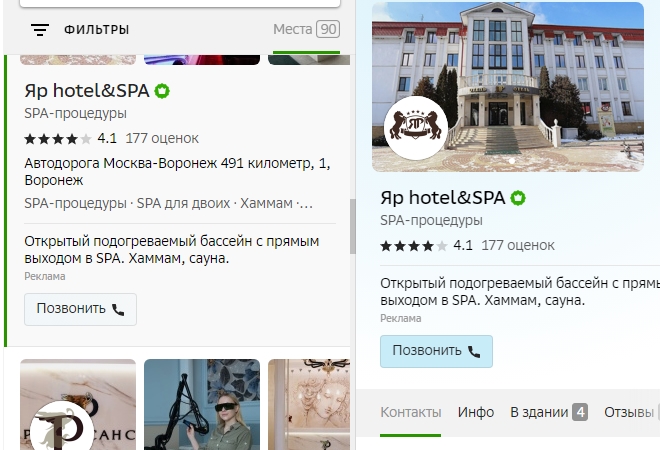Click the ФИЛЬТРЫ label
The height and width of the screenshot is (450, 660).
[96, 30]
